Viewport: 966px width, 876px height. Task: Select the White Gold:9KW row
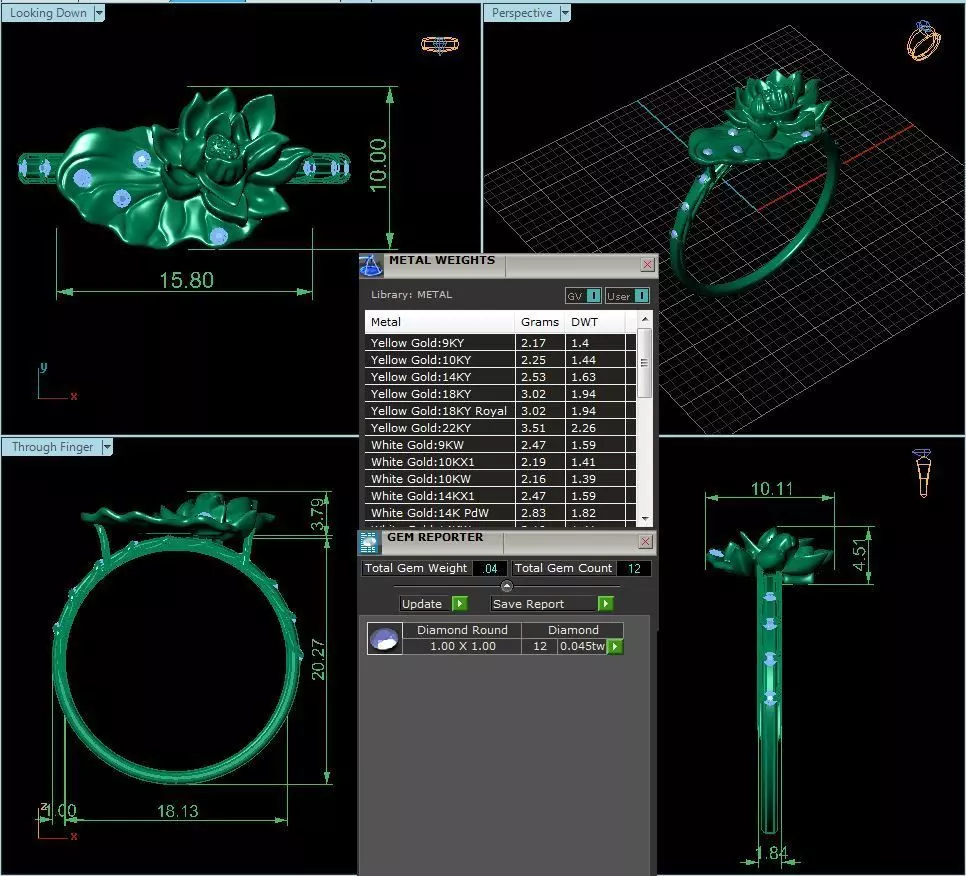pyautogui.click(x=500, y=445)
